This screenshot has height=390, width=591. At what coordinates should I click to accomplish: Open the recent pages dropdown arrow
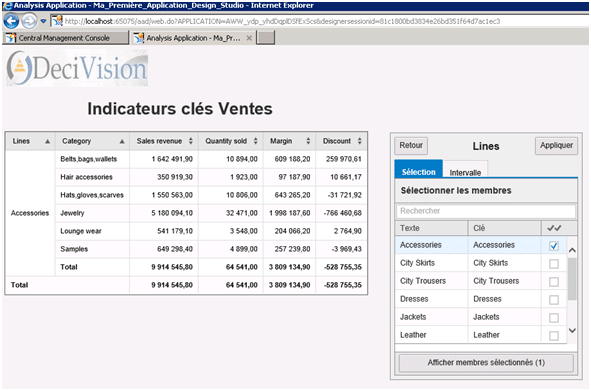tap(43, 21)
